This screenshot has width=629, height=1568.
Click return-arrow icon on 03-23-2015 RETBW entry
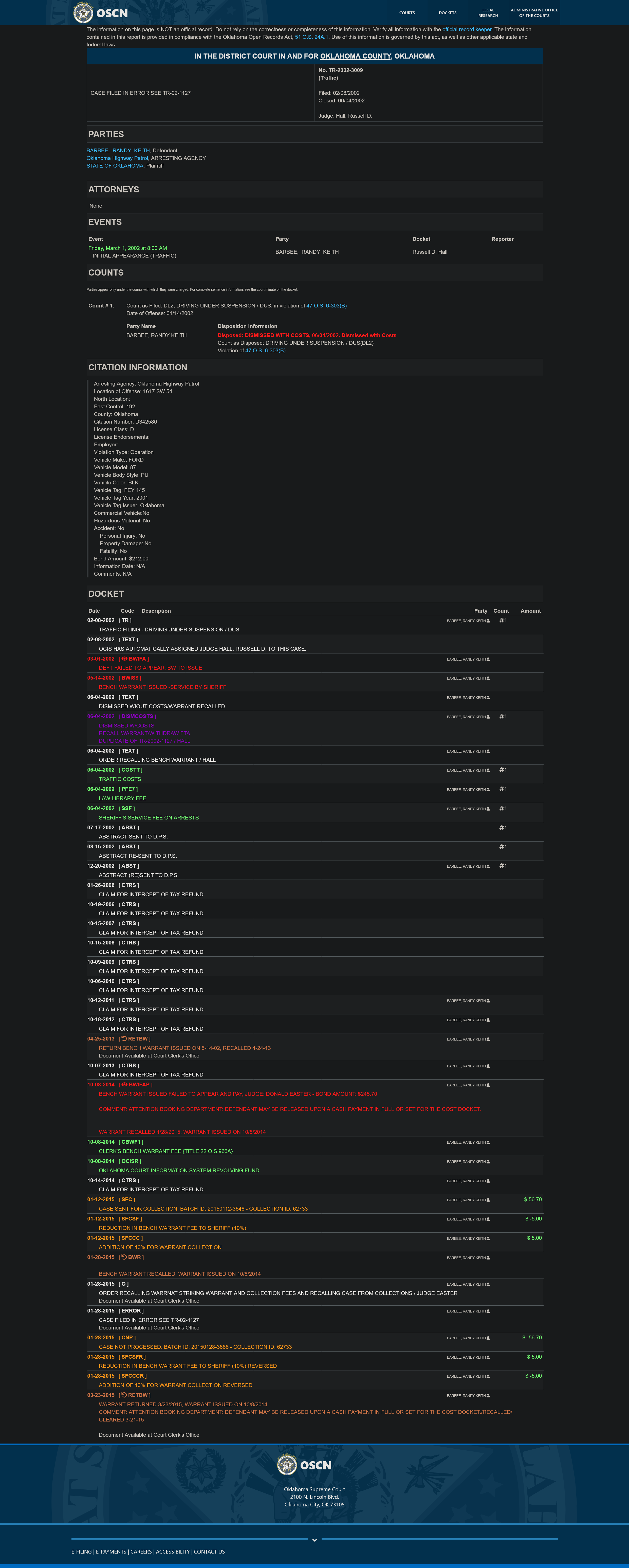coord(124,1395)
